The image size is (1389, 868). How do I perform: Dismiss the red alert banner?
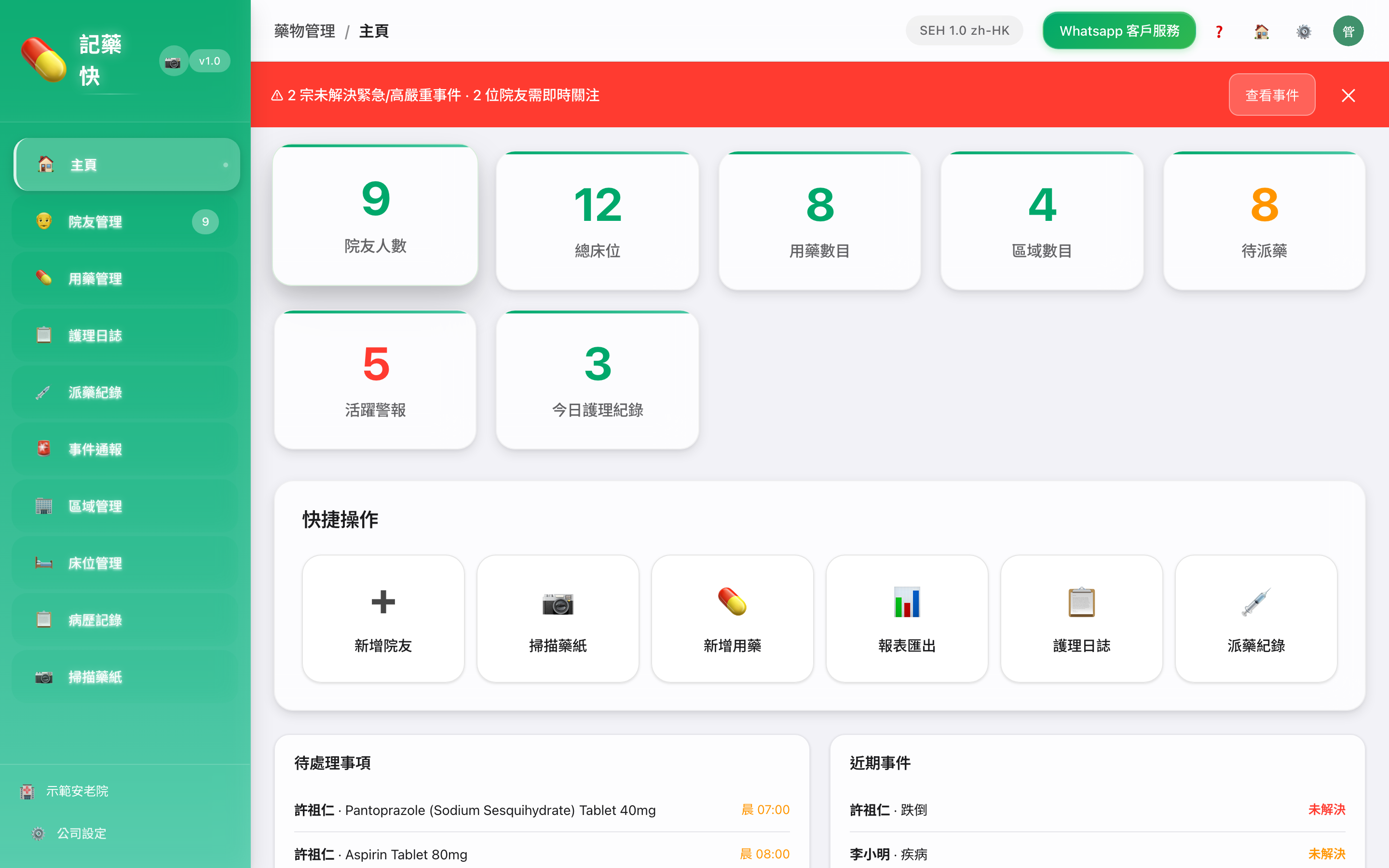[x=1348, y=95]
